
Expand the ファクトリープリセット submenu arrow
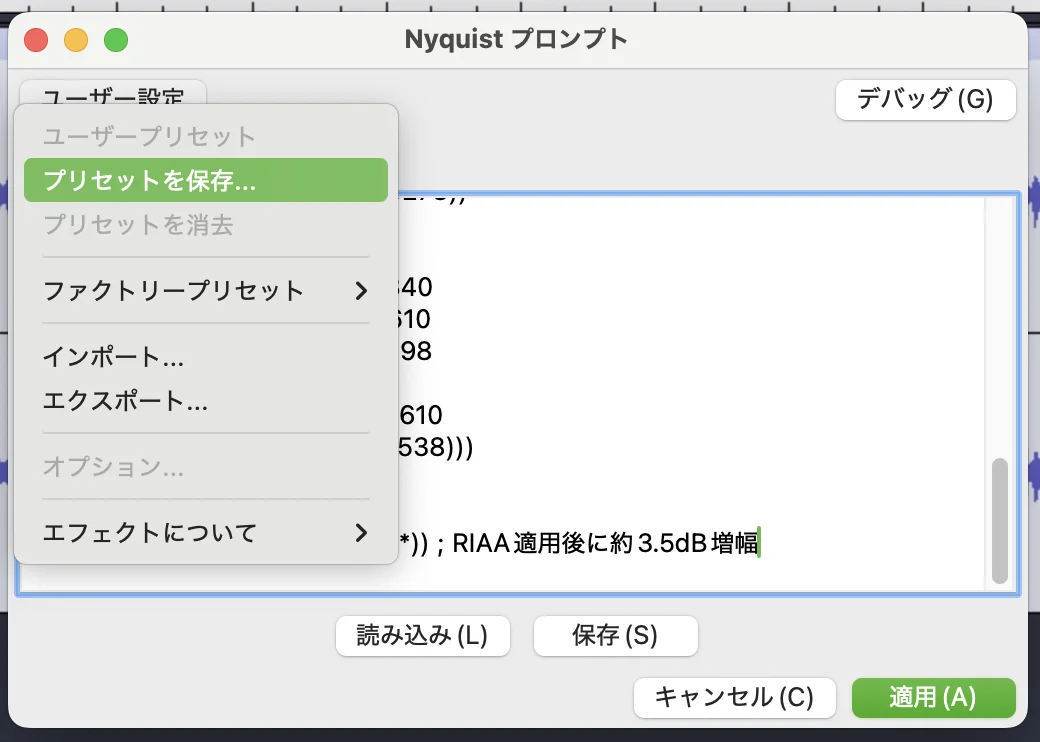[361, 291]
